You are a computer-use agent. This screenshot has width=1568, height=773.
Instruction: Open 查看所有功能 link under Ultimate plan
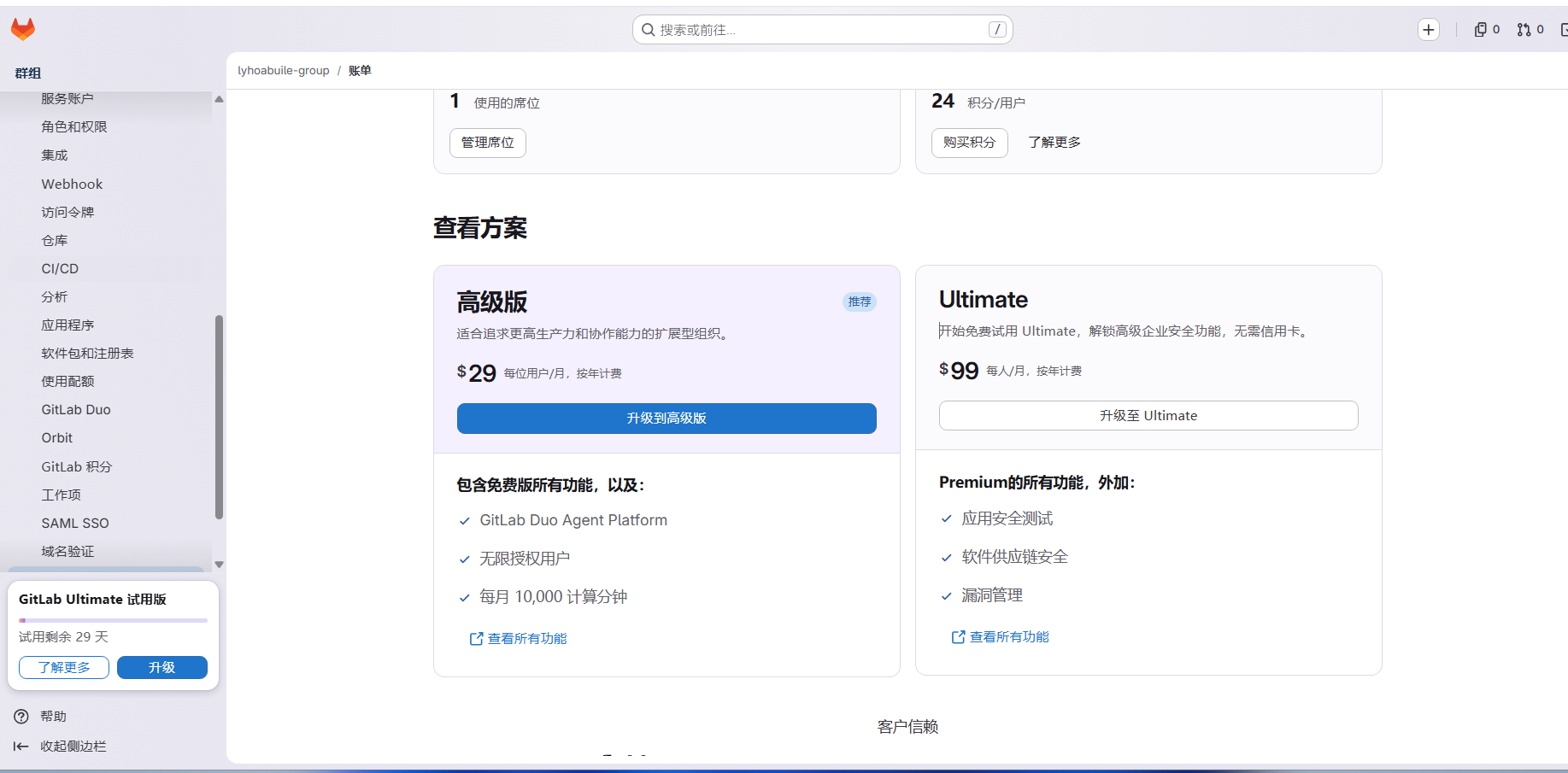click(1001, 637)
